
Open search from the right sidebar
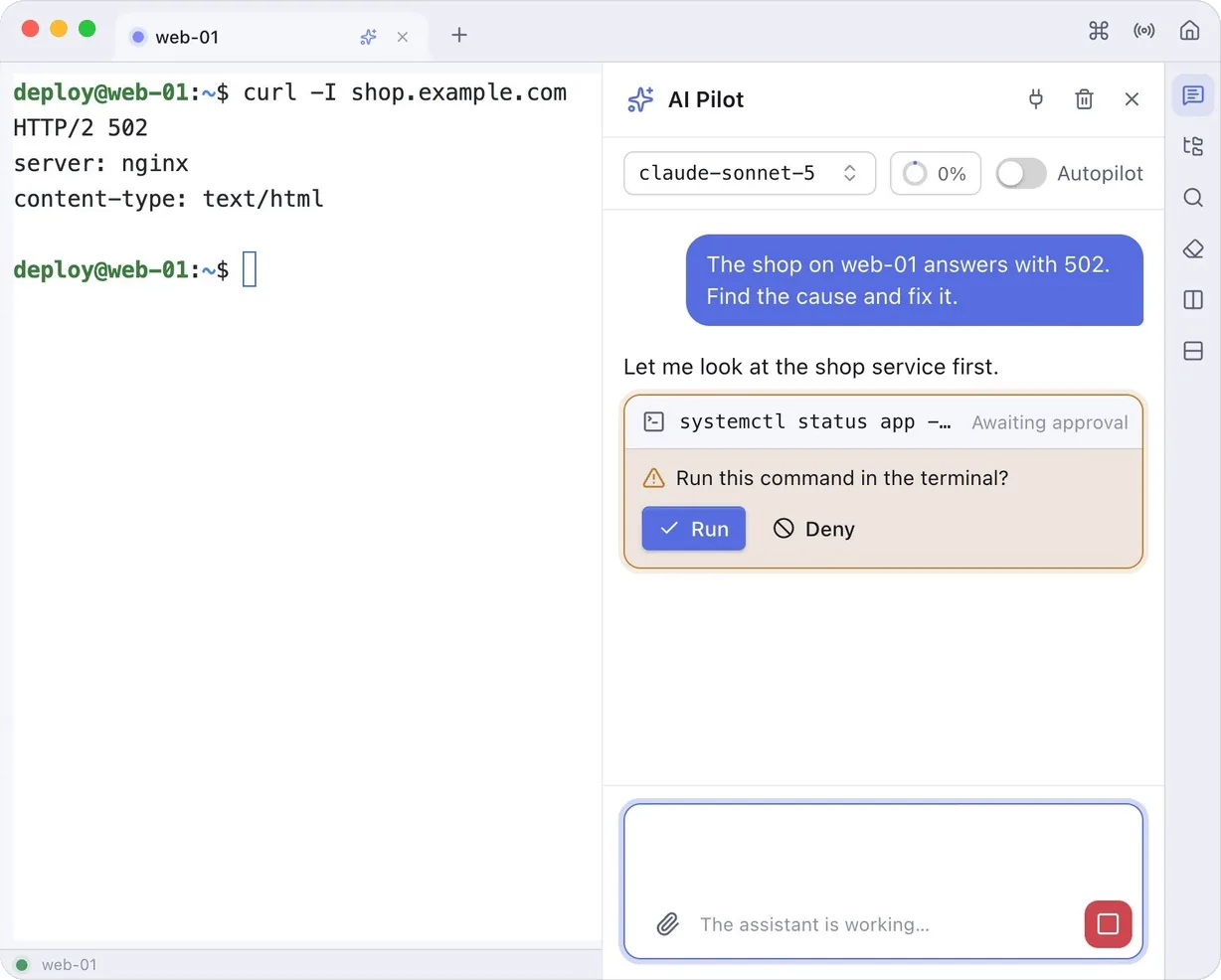coord(1193,198)
